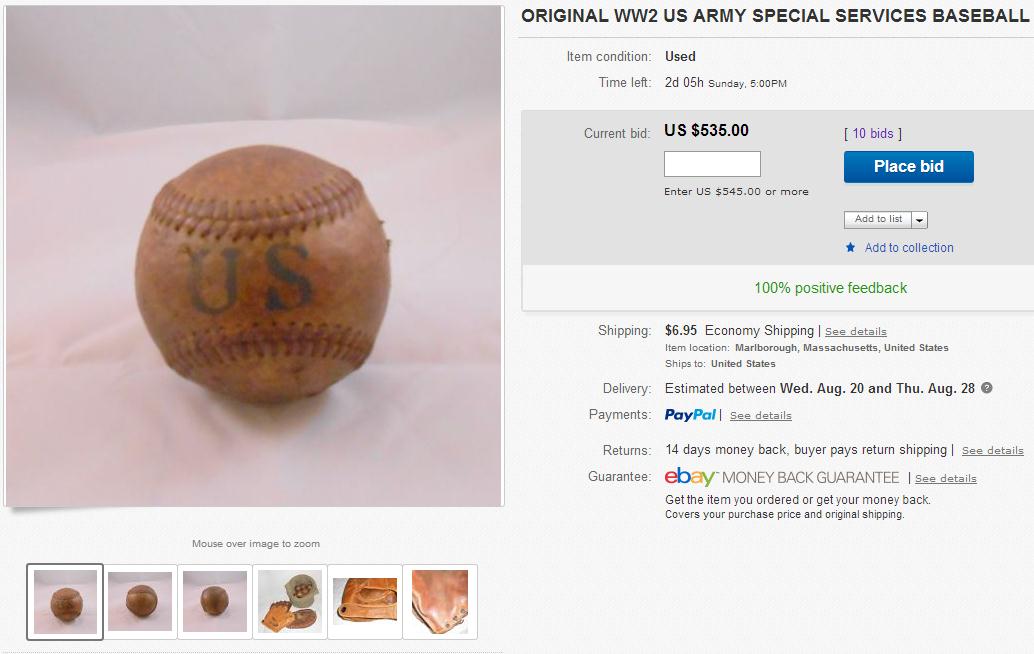Screen dimensions: 1034x654
Task: Select the second baseball thumbnail
Action: click(x=140, y=602)
